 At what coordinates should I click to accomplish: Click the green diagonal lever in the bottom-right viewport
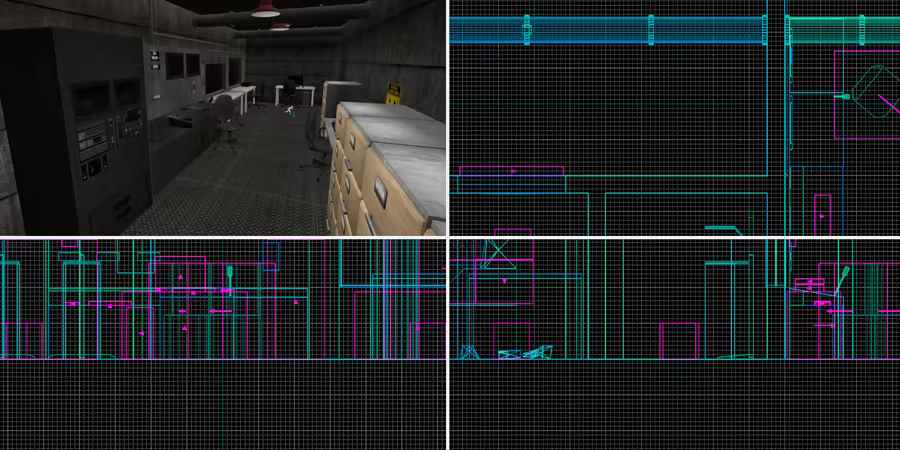click(x=844, y=279)
